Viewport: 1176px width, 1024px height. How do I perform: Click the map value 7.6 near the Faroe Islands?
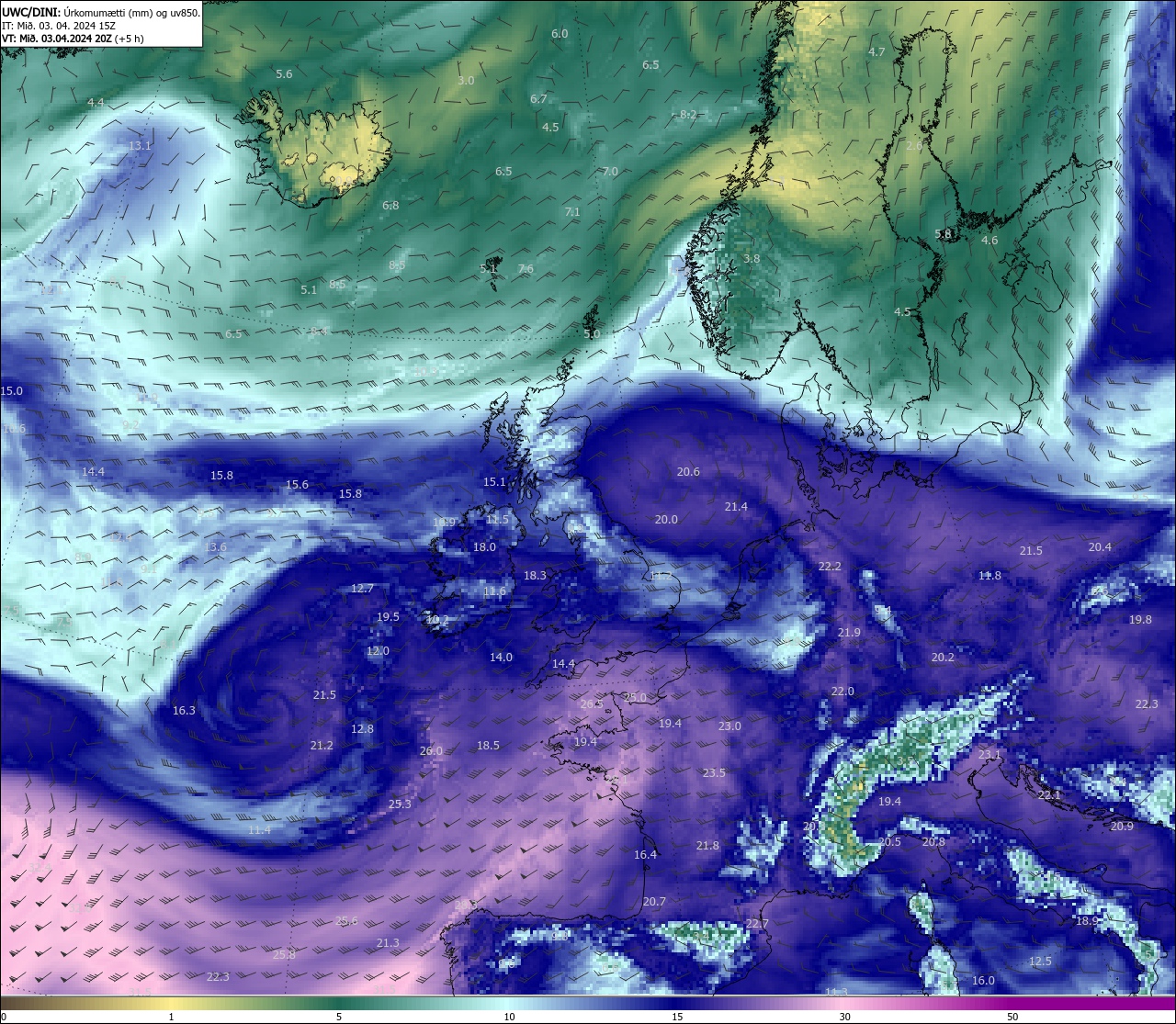pos(526,268)
